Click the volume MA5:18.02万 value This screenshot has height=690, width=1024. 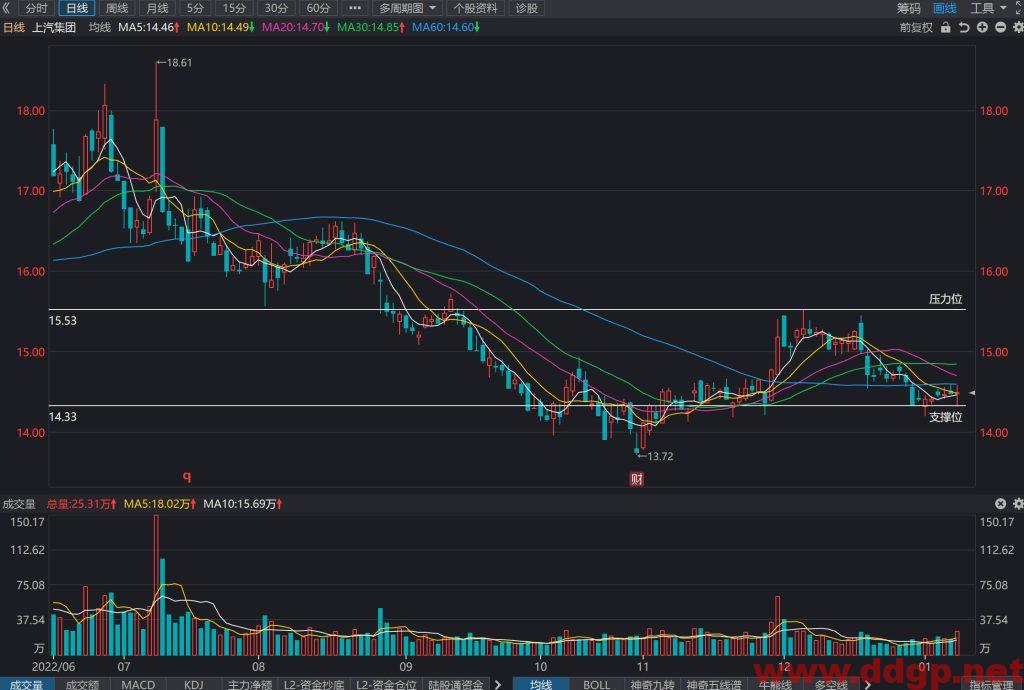click(x=160, y=504)
